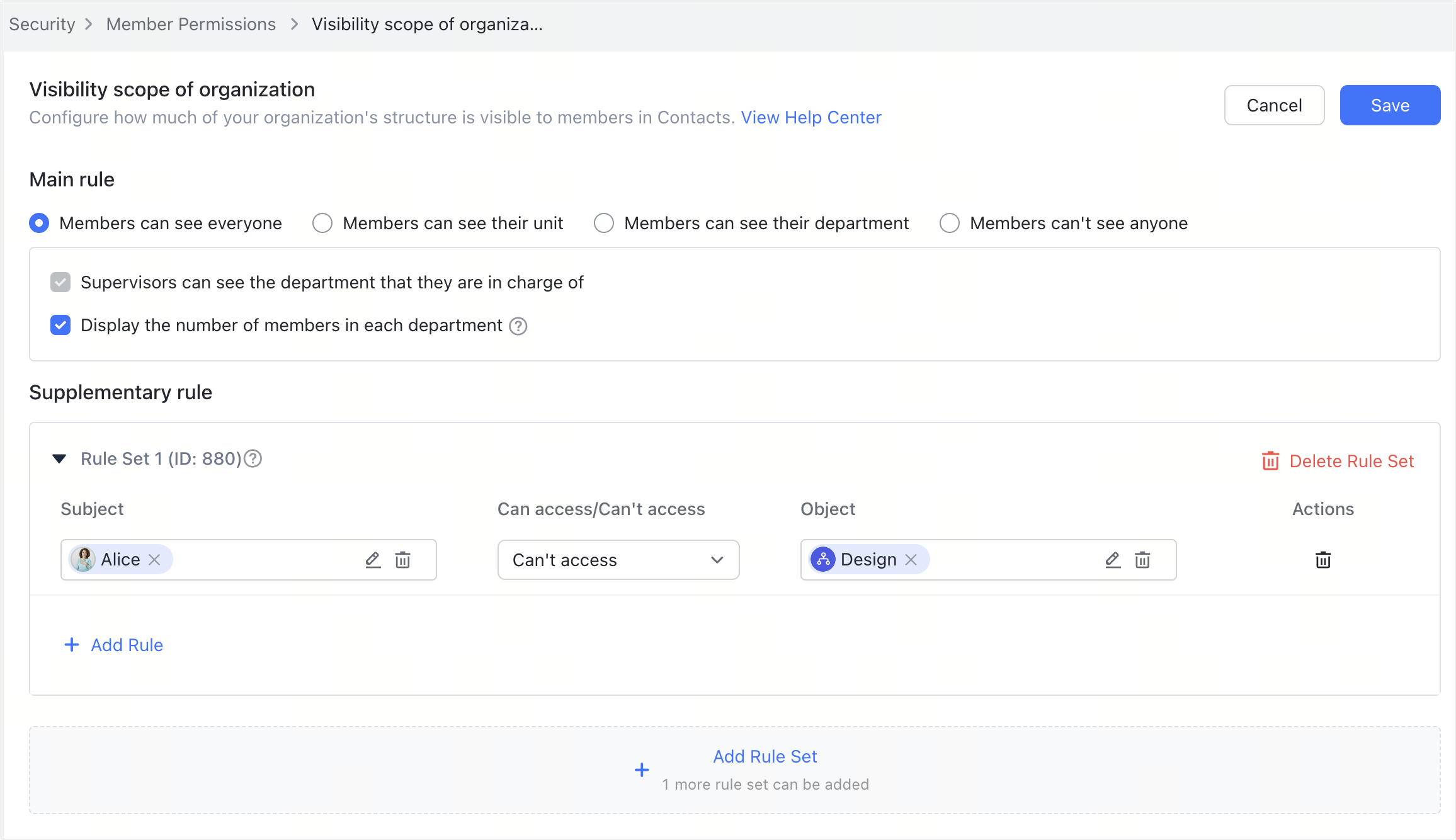
Task: Clear the Subject field using its trash icon
Action: click(403, 560)
